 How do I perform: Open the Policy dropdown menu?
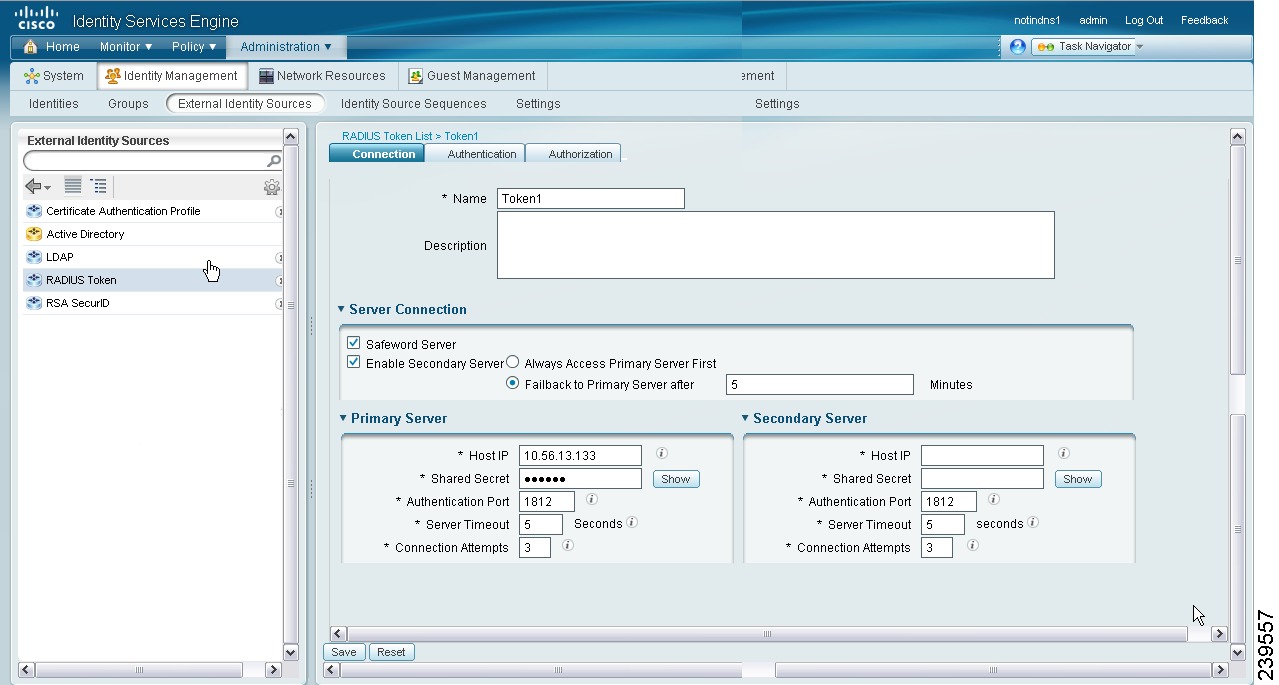[x=194, y=47]
